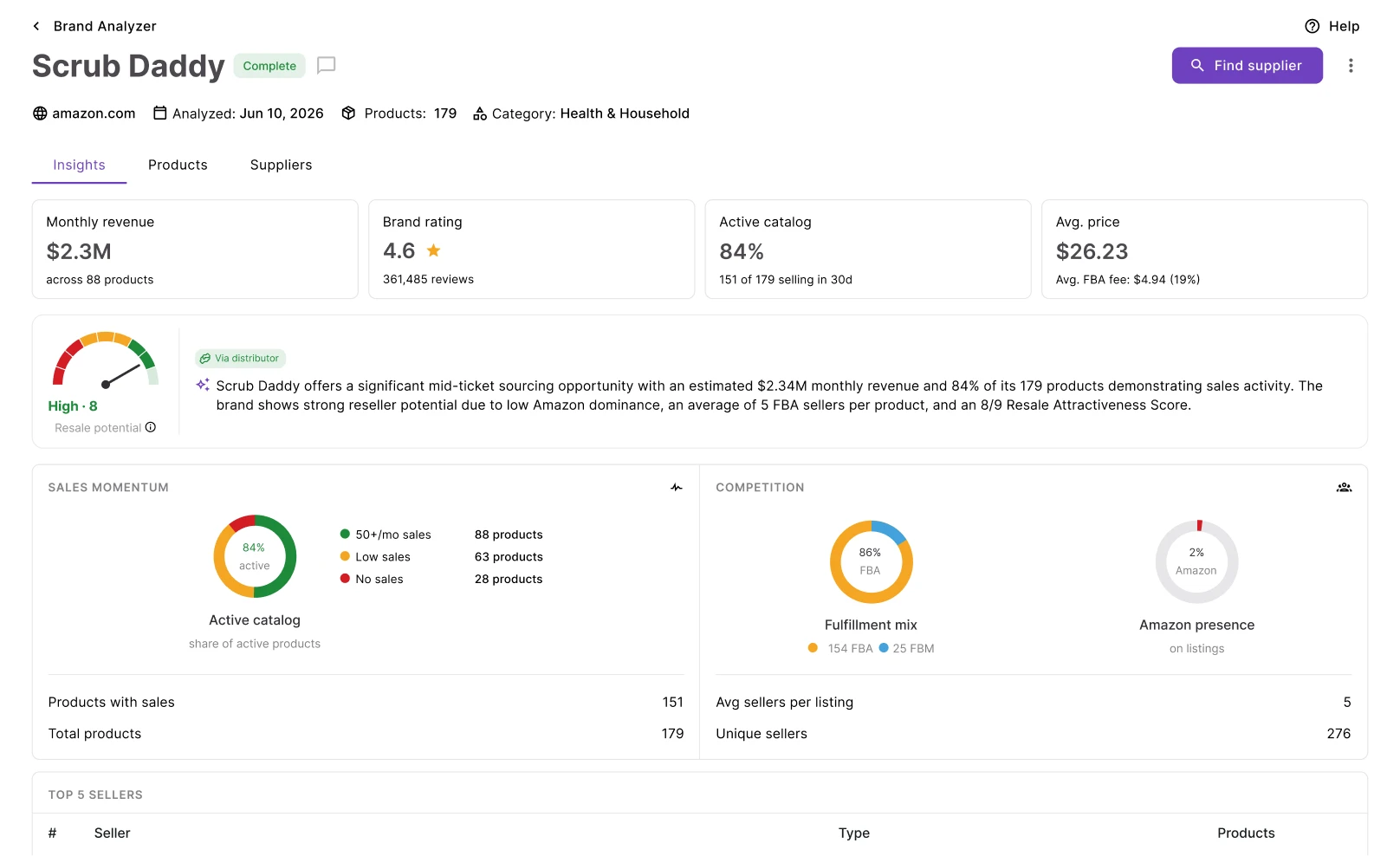
Task: Click the Seller column header
Action: [x=112, y=833]
